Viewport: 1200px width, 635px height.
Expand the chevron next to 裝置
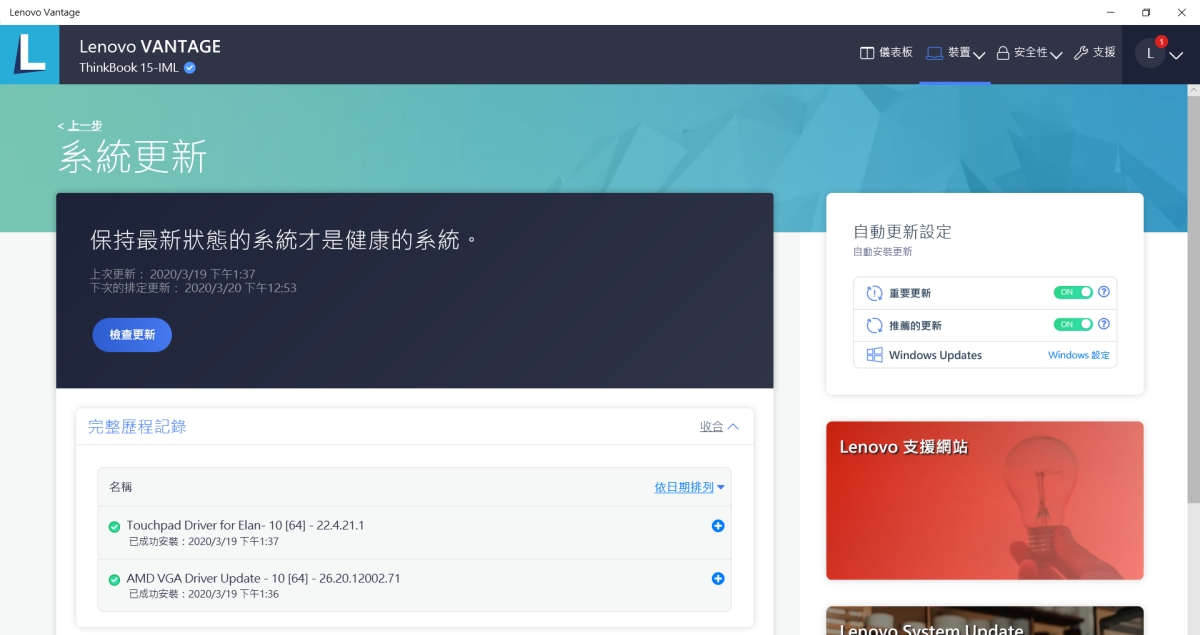(979, 55)
